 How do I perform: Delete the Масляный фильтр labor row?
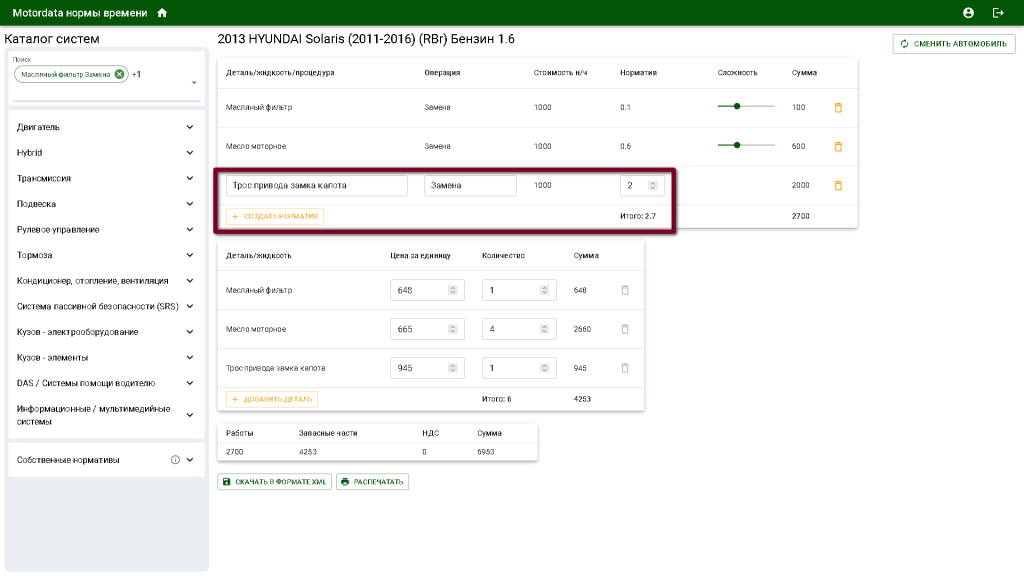838,108
